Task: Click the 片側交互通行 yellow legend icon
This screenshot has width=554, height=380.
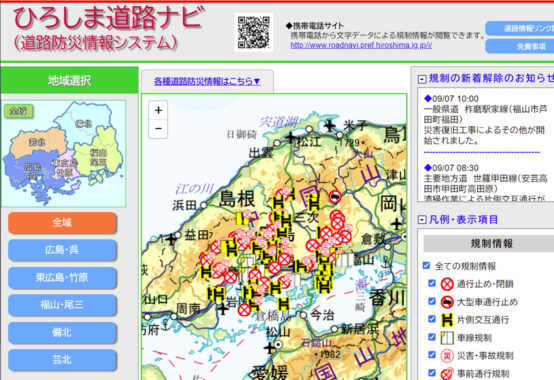Action: click(x=447, y=320)
